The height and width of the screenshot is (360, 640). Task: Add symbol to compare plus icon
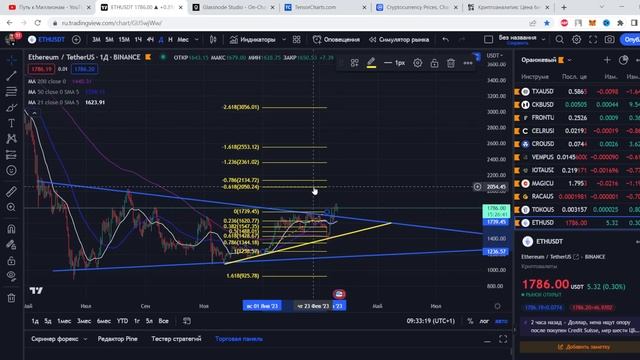[76, 40]
